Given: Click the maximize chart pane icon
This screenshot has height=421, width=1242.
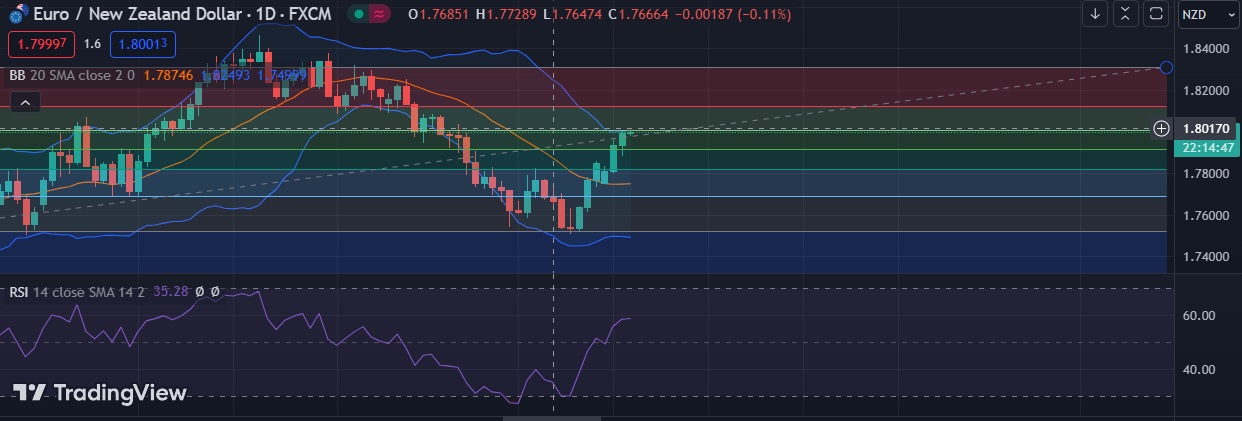Looking at the screenshot, I should click(1155, 14).
